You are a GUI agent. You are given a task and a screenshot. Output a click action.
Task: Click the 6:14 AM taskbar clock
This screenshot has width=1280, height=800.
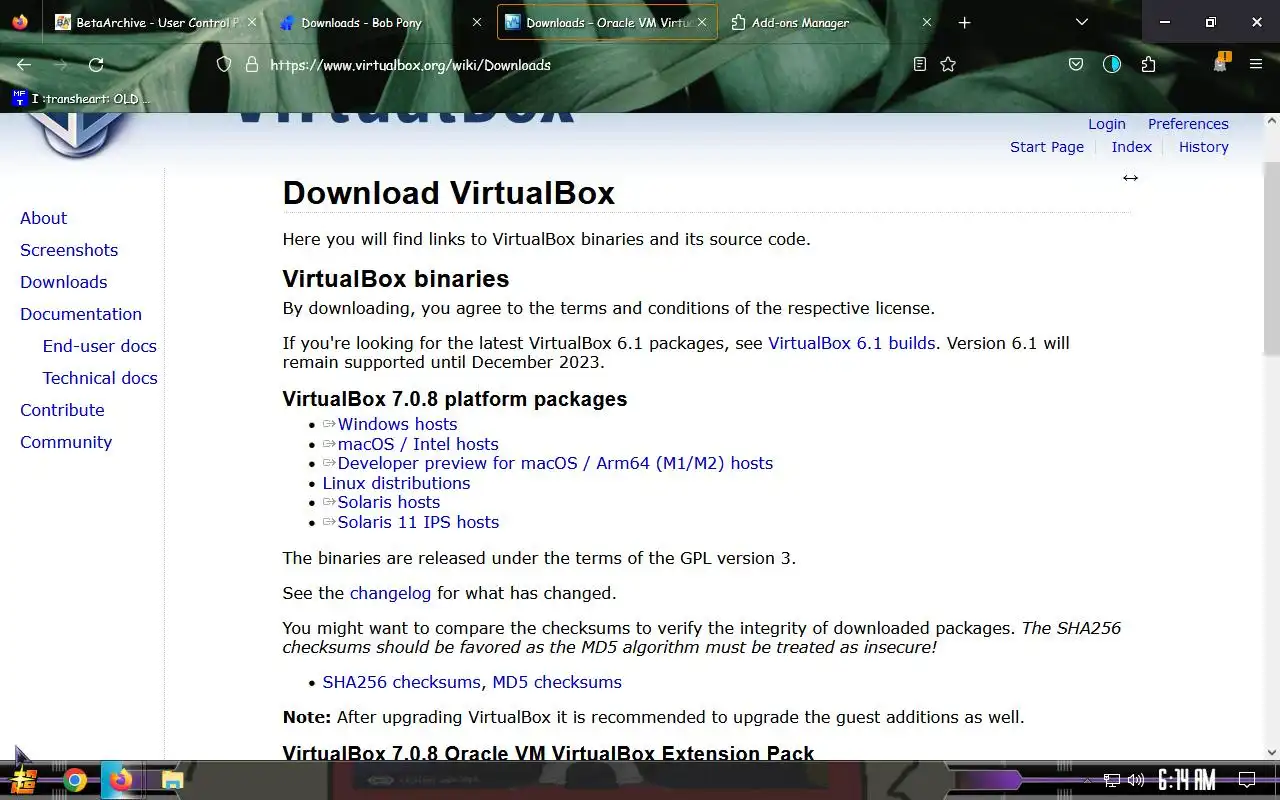(x=1187, y=780)
